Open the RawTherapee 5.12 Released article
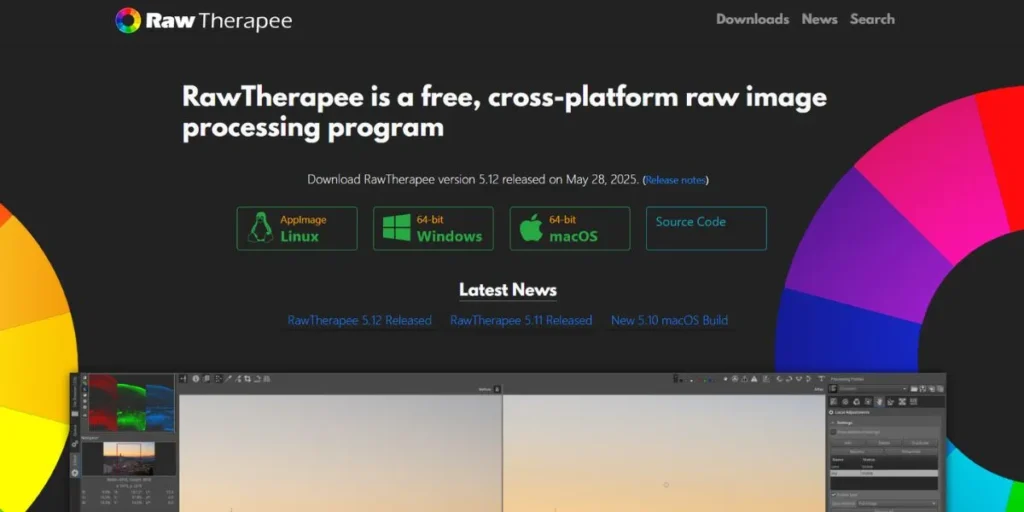Image resolution: width=1024 pixels, height=512 pixels. tap(359, 321)
